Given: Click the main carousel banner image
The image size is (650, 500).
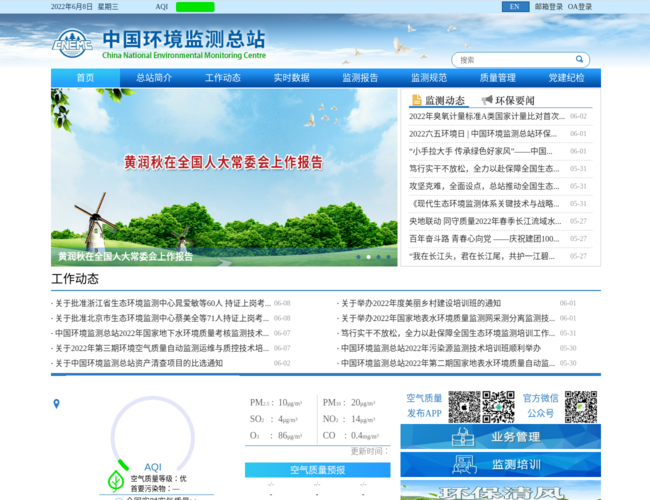Looking at the screenshot, I should (x=224, y=177).
